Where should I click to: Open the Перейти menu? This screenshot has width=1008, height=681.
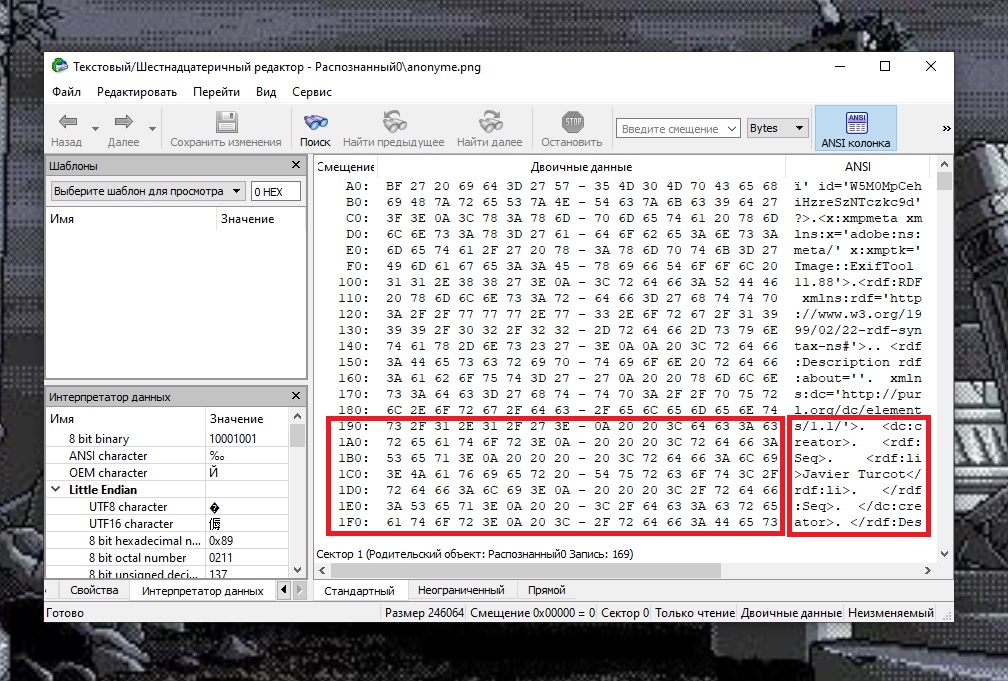click(217, 92)
